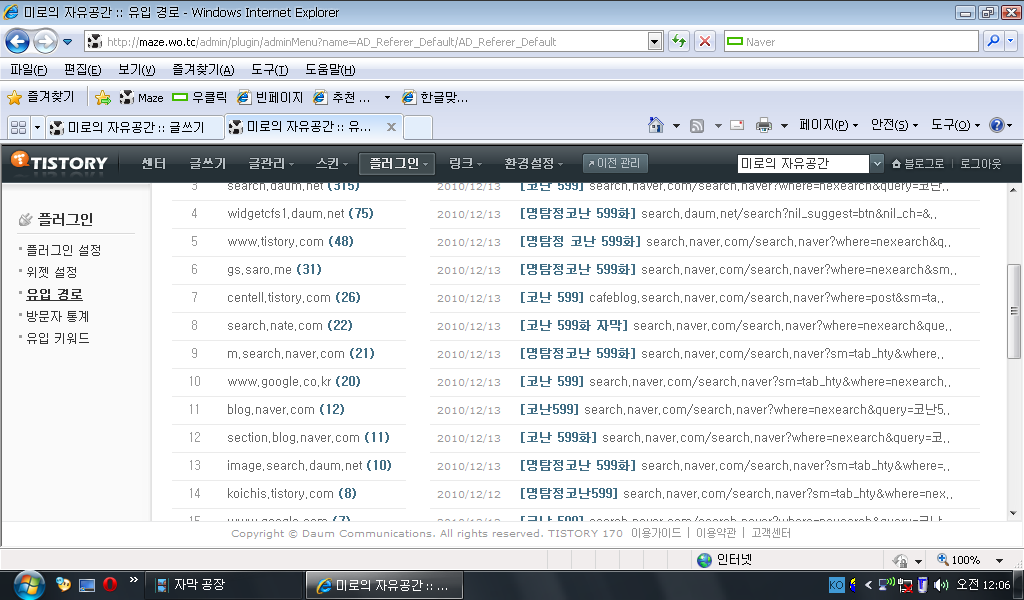The height and width of the screenshot is (600, 1024).
Task: Click the print icon in command bar
Action: click(763, 126)
